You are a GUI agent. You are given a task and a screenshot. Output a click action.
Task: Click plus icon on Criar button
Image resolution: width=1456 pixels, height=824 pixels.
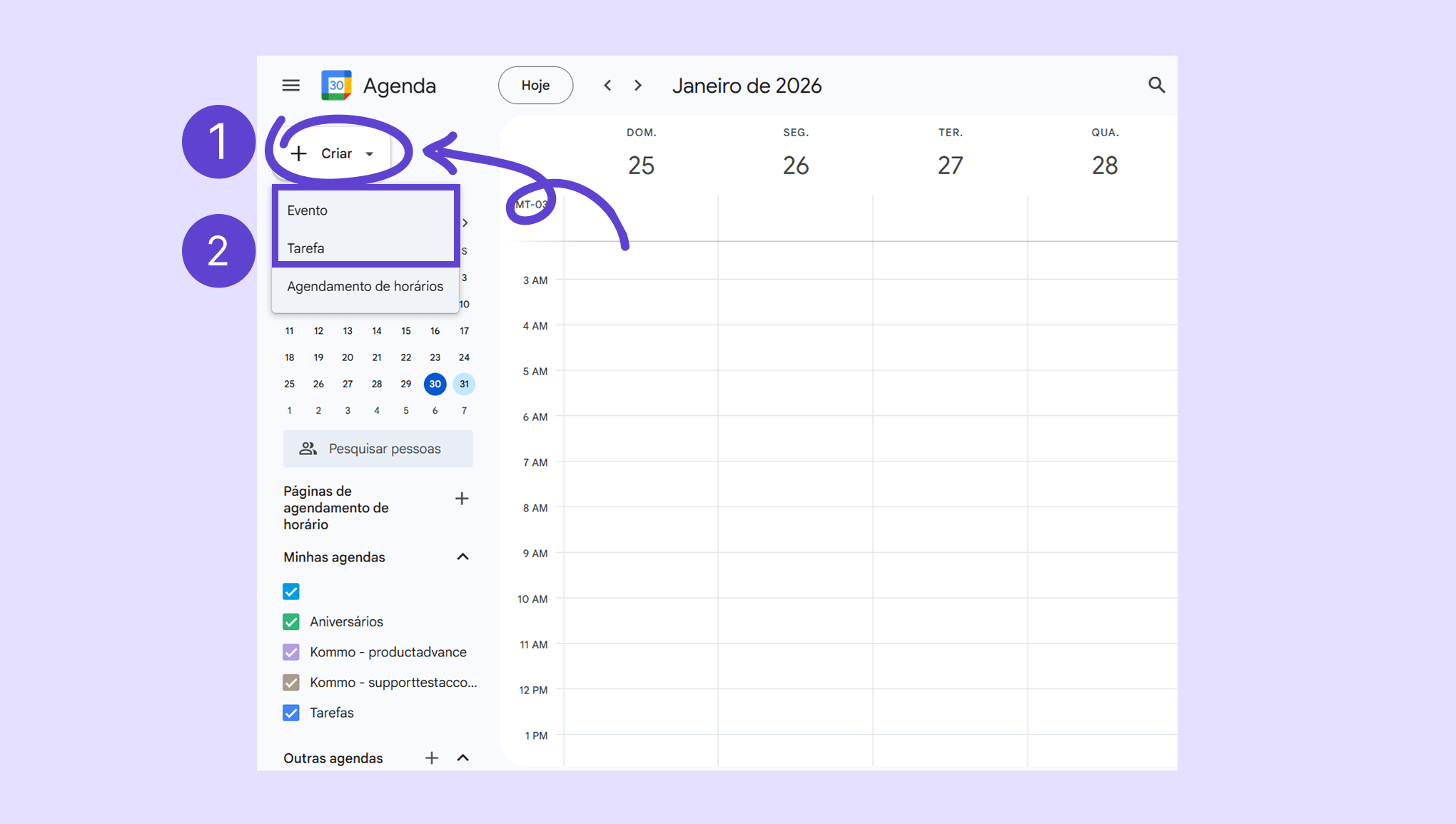pyautogui.click(x=299, y=153)
